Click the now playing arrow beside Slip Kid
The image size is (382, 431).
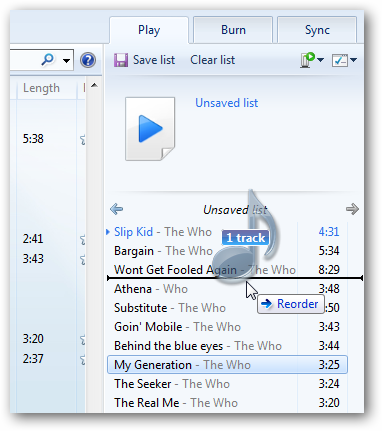tap(108, 232)
